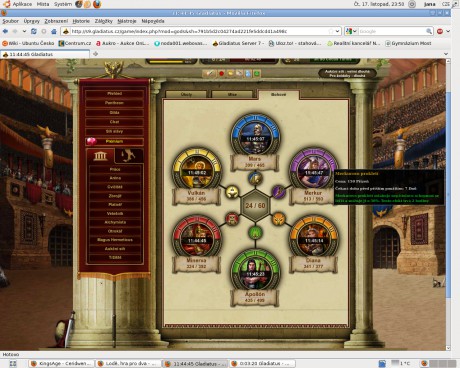The image size is (460, 368).
Task: Open the city temple icon tab
Action: coord(100,155)
